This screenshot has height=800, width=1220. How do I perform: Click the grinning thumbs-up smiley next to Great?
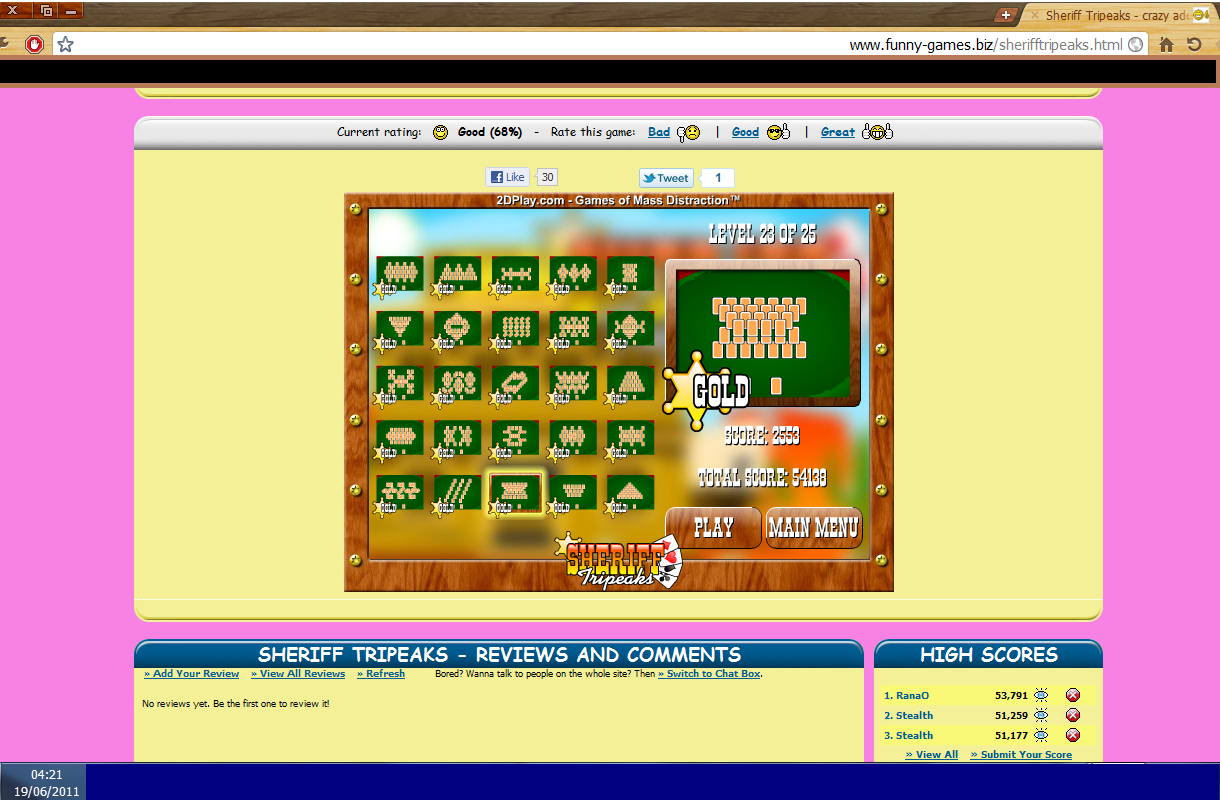point(877,132)
